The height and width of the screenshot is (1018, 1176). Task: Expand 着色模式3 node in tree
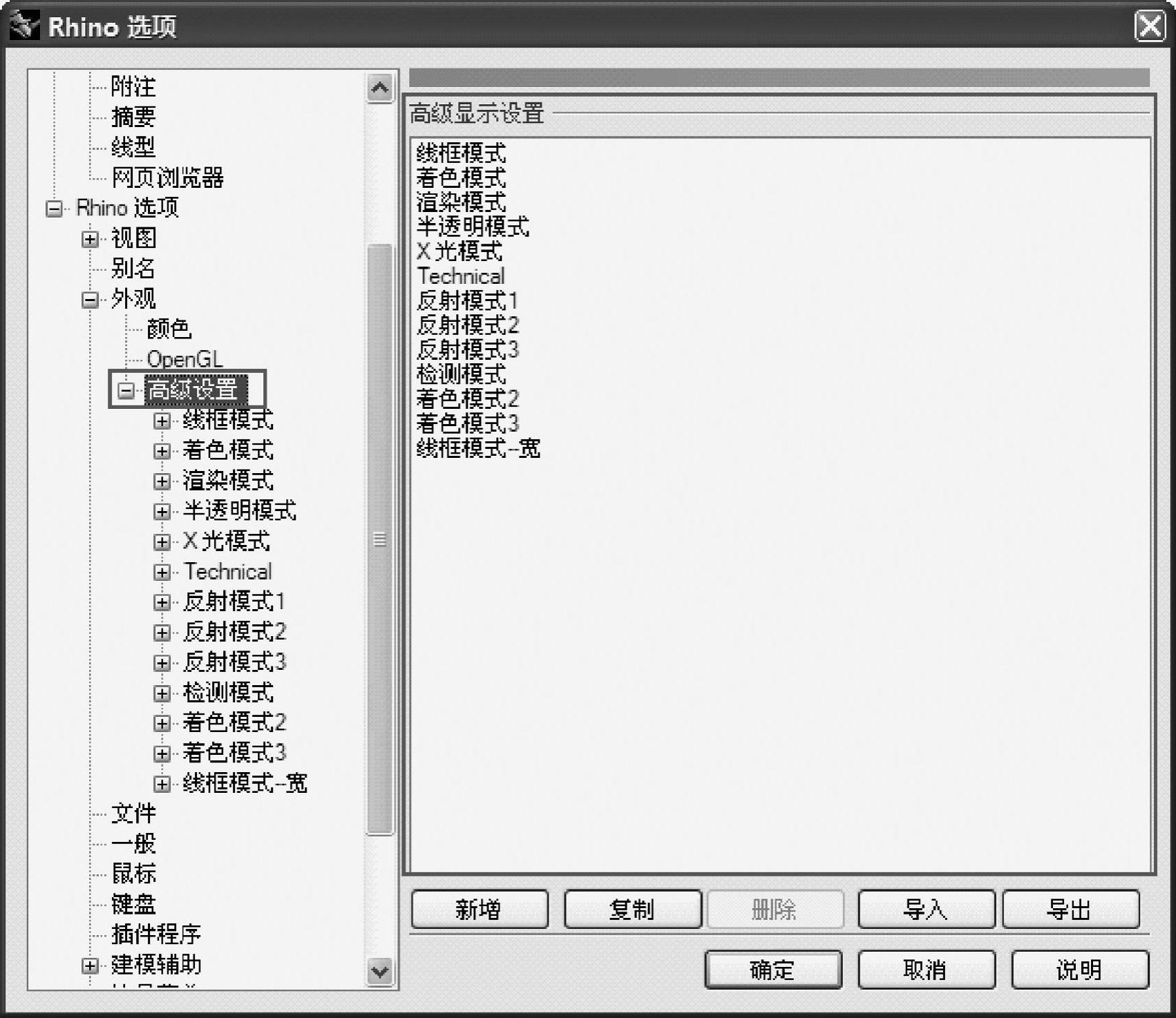point(162,753)
